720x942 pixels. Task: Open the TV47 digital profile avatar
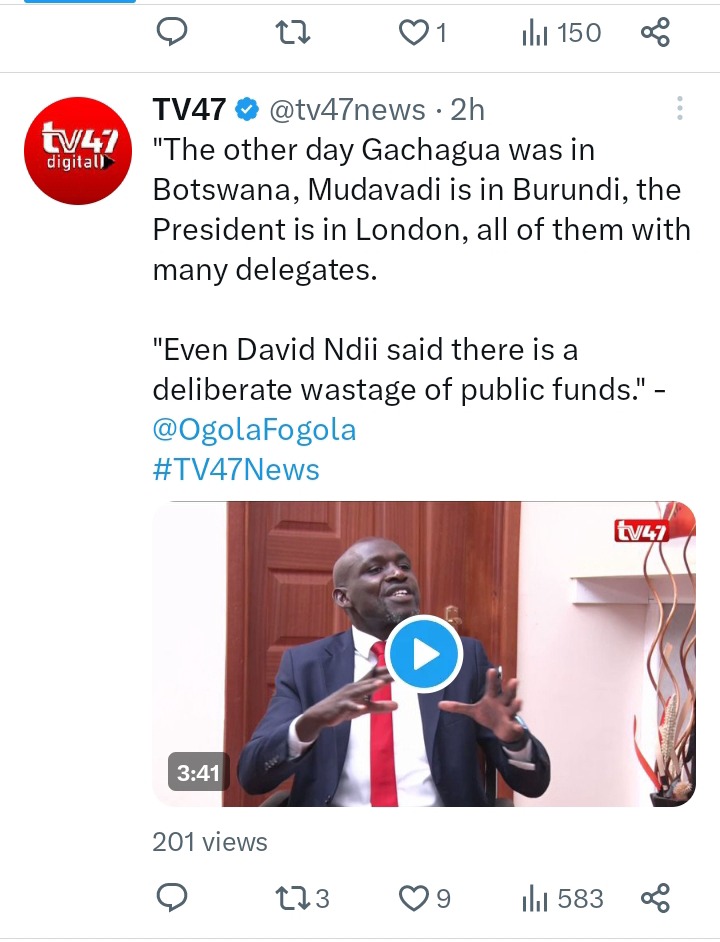78,150
